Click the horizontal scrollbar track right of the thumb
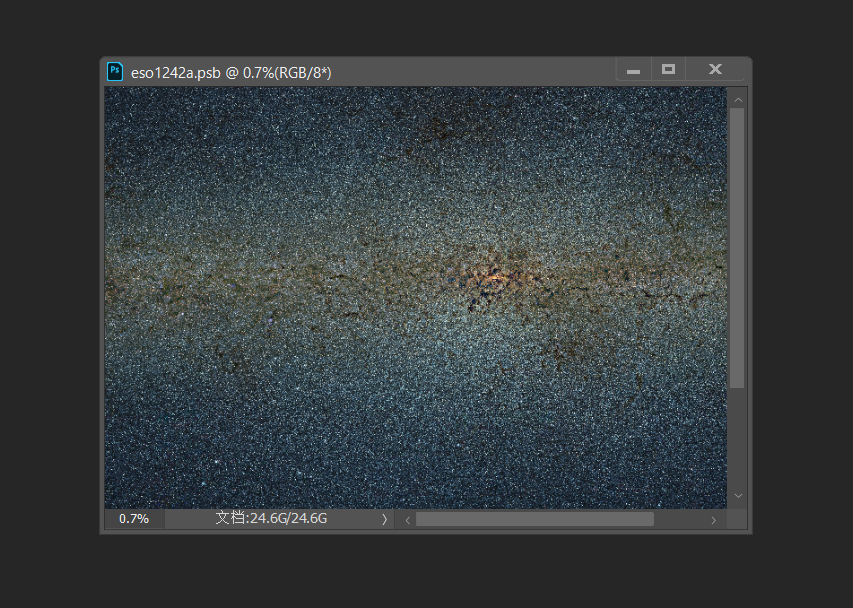Viewport: 853px width, 608px height. 680,520
